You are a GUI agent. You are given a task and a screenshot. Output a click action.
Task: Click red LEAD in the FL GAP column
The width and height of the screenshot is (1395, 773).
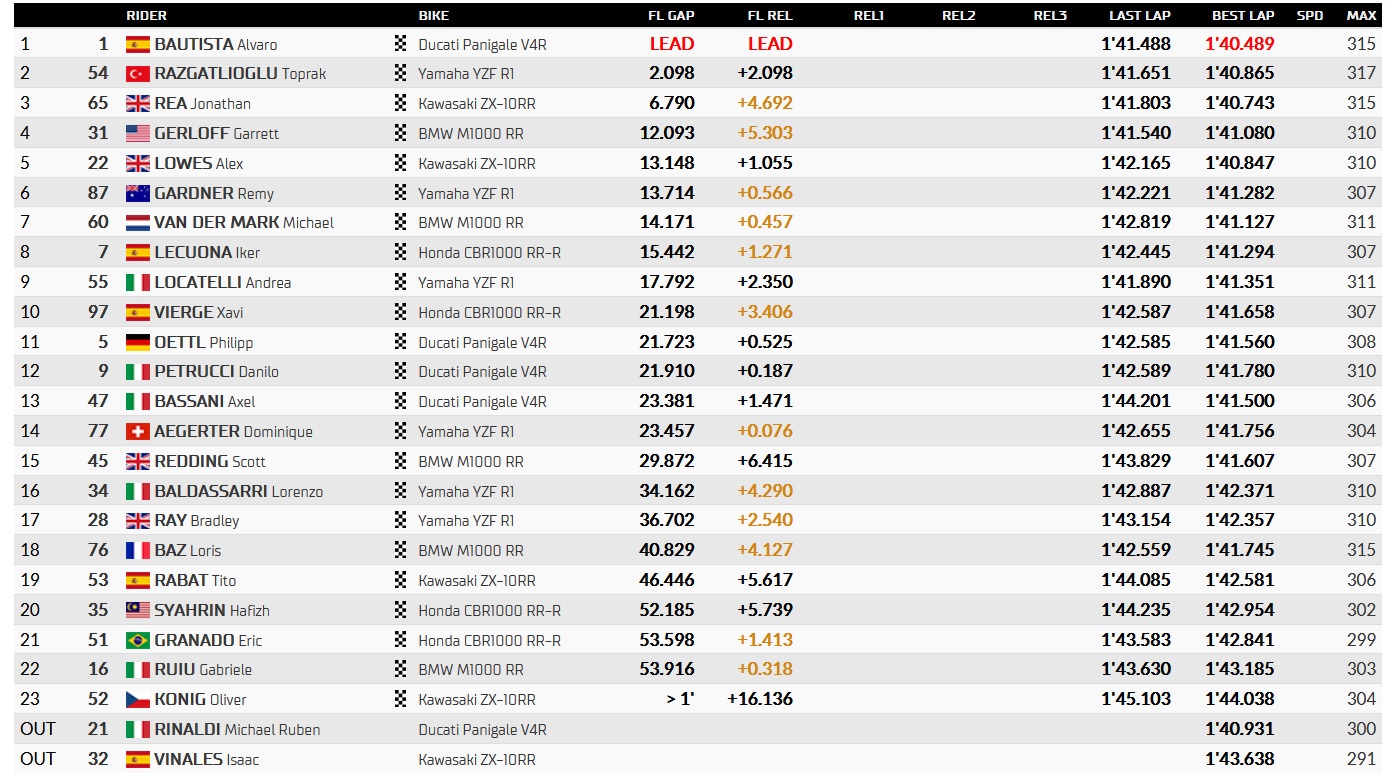(x=672, y=44)
